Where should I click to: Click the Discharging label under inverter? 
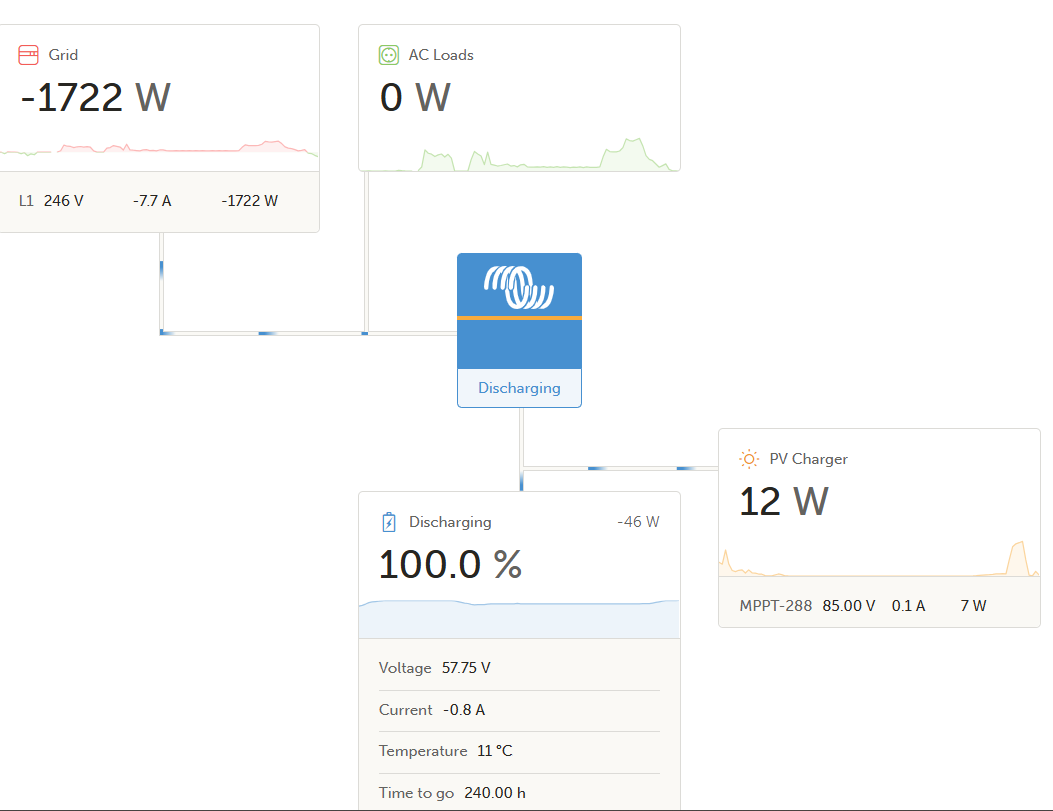[519, 388]
